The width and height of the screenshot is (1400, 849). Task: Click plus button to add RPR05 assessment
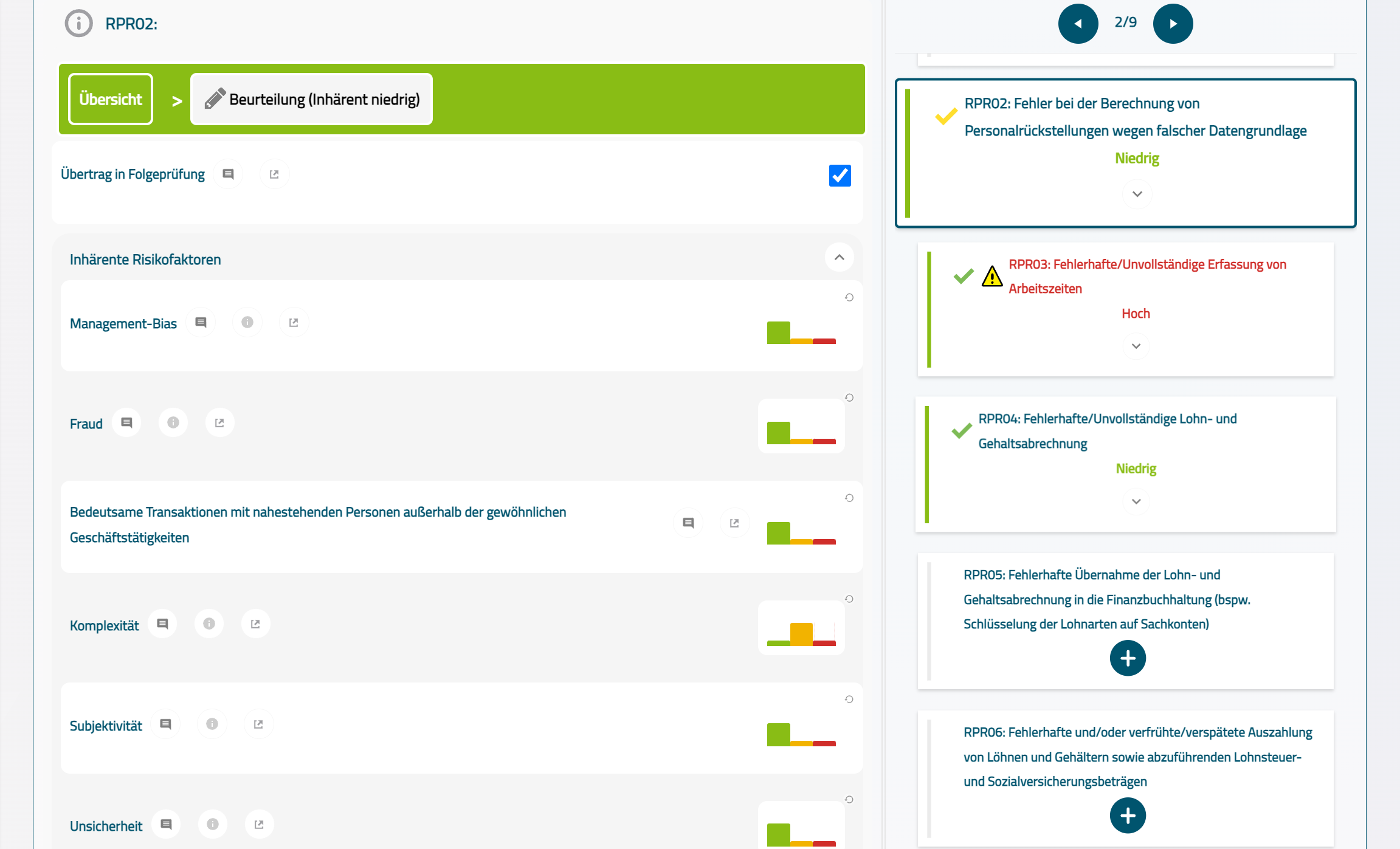(x=1128, y=658)
